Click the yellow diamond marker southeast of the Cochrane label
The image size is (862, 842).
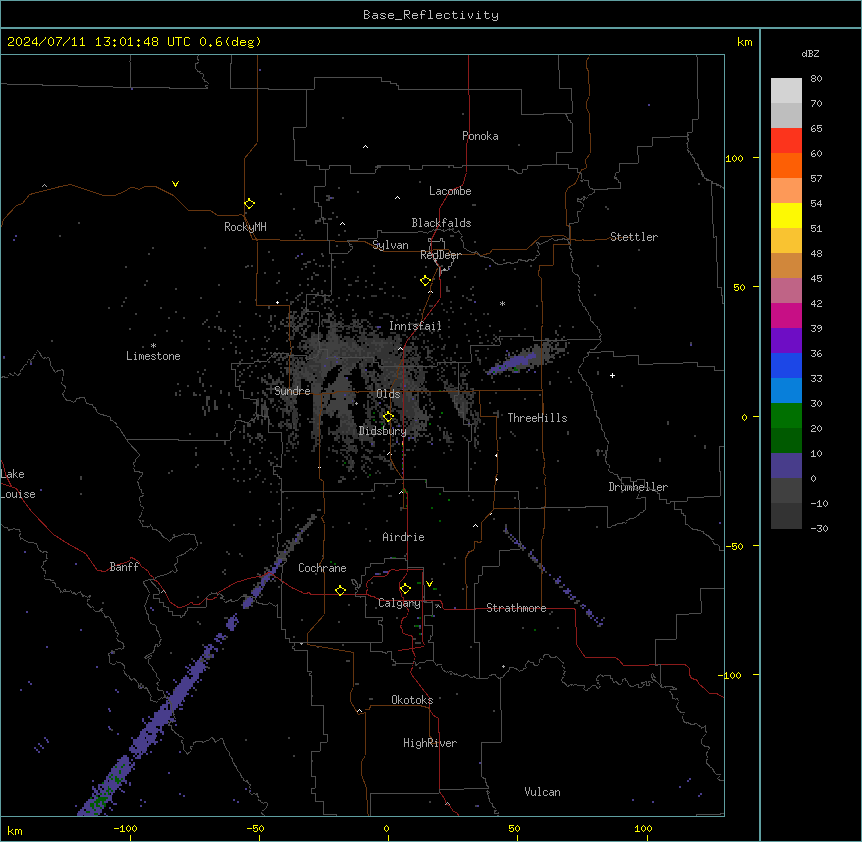pyautogui.click(x=340, y=590)
